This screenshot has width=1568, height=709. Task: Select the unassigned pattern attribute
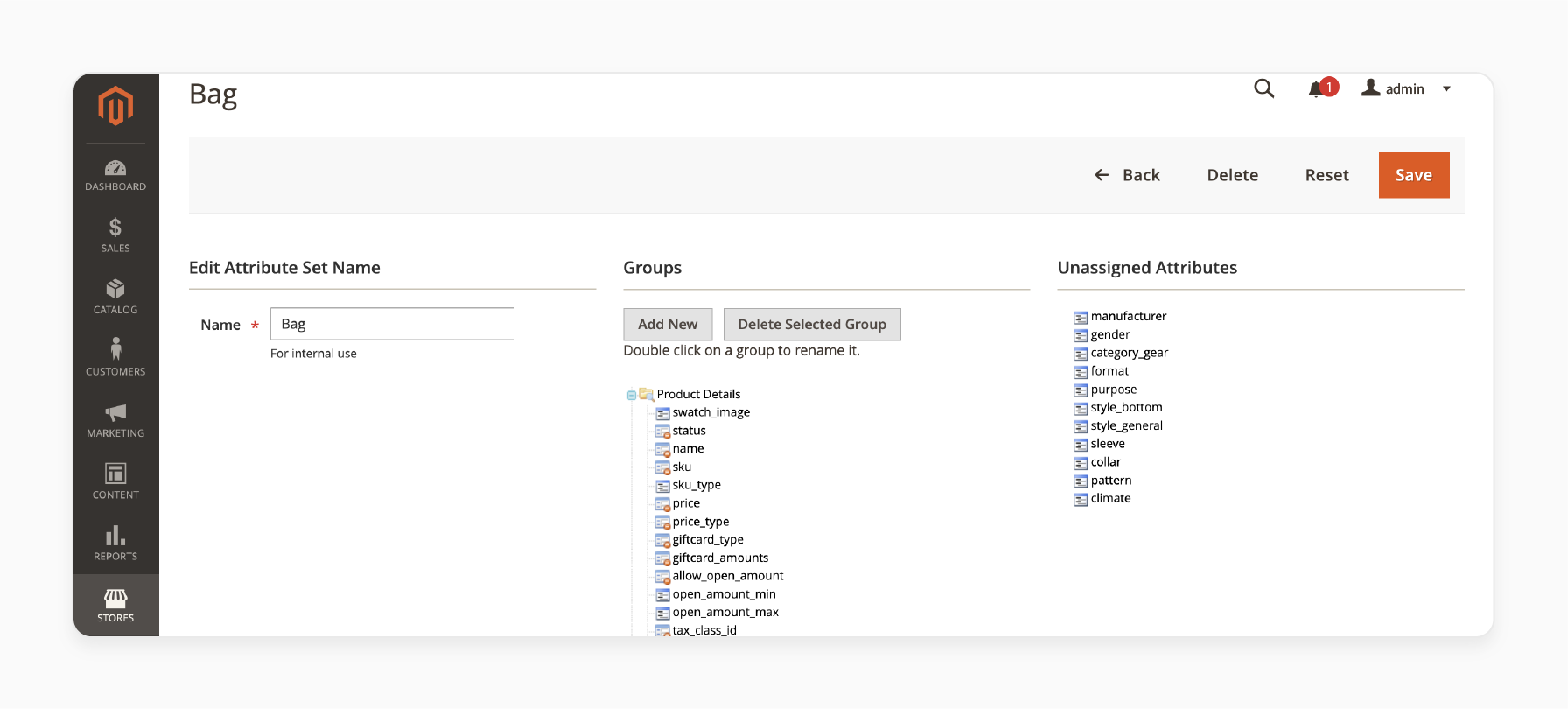click(1110, 481)
